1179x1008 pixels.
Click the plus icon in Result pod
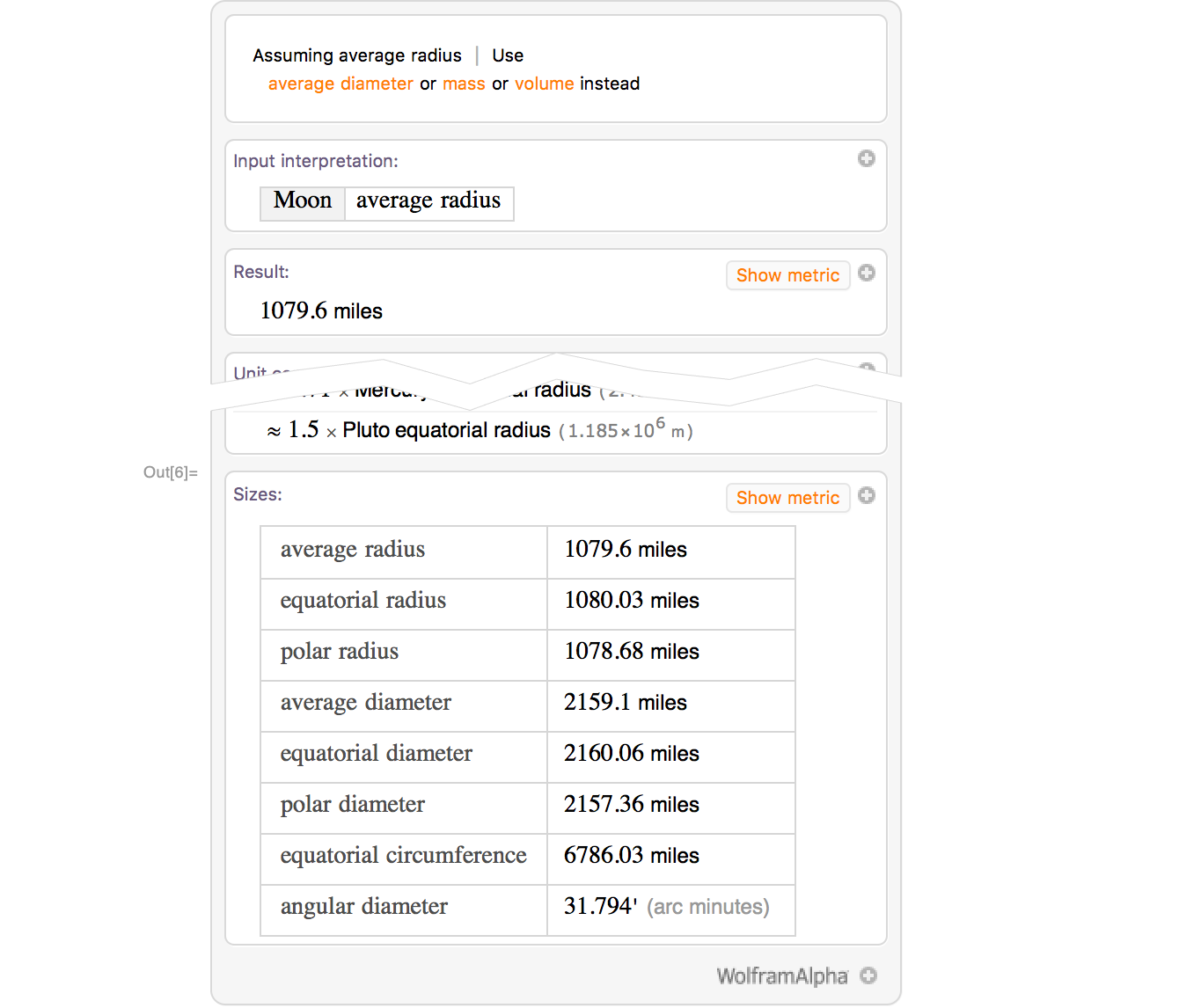click(867, 273)
